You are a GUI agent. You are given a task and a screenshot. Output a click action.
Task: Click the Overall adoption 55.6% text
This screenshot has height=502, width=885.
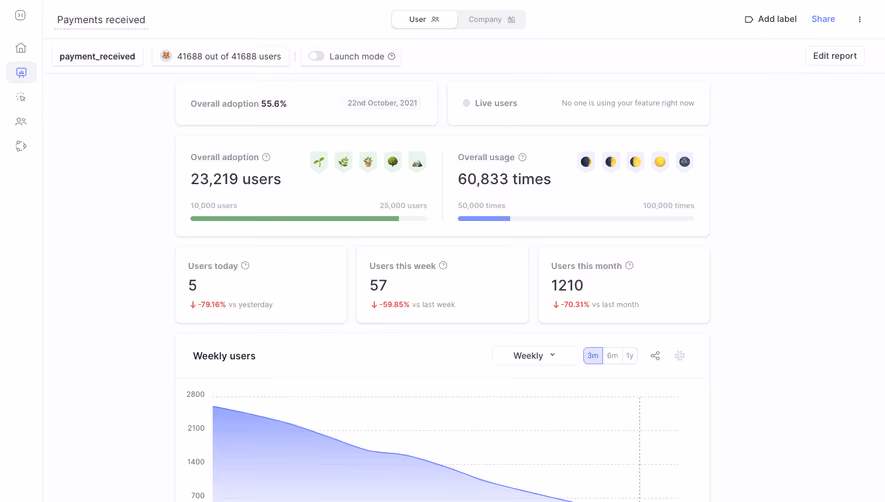pos(238,104)
